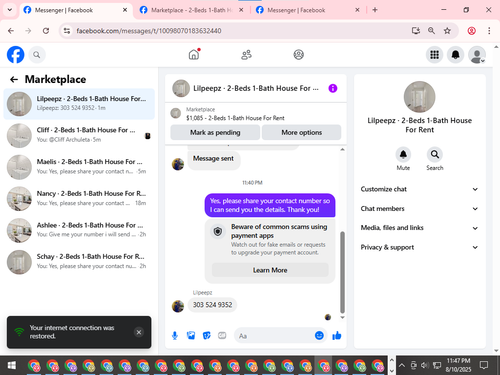Screen dimensions: 500x375
Task: Open the Chrome profile icon
Action: (471, 31)
